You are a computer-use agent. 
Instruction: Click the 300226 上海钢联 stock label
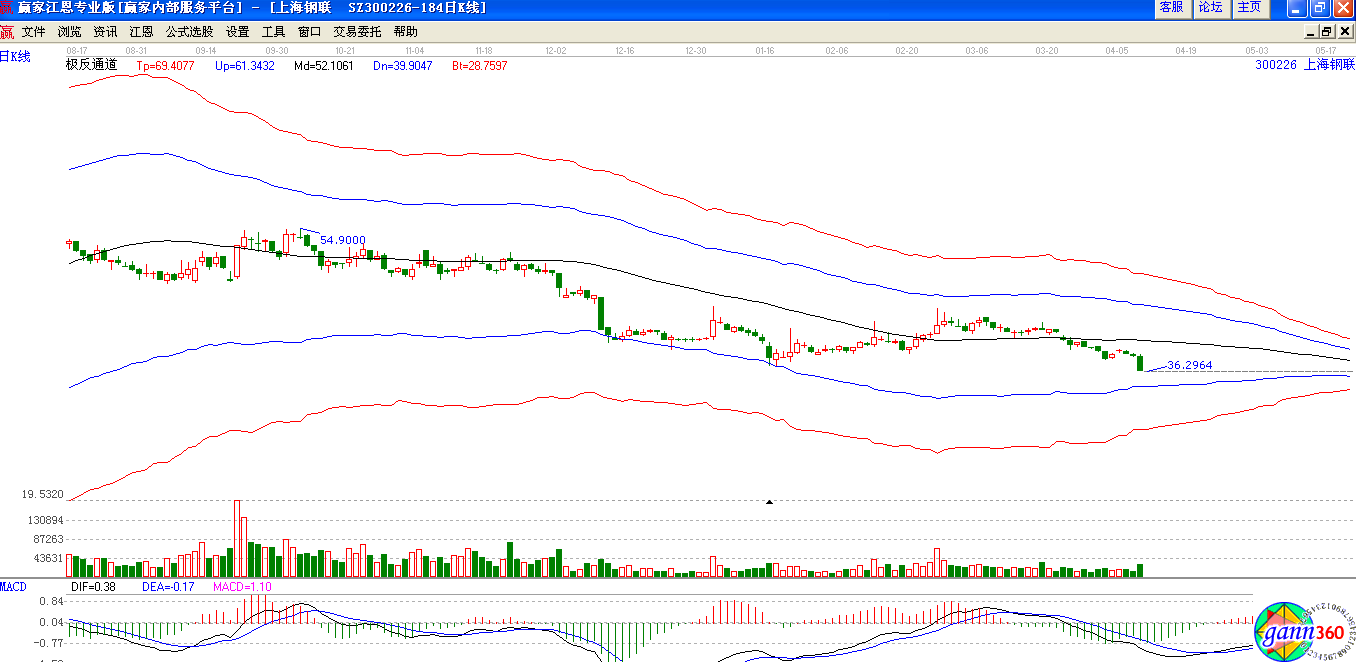pos(1305,64)
